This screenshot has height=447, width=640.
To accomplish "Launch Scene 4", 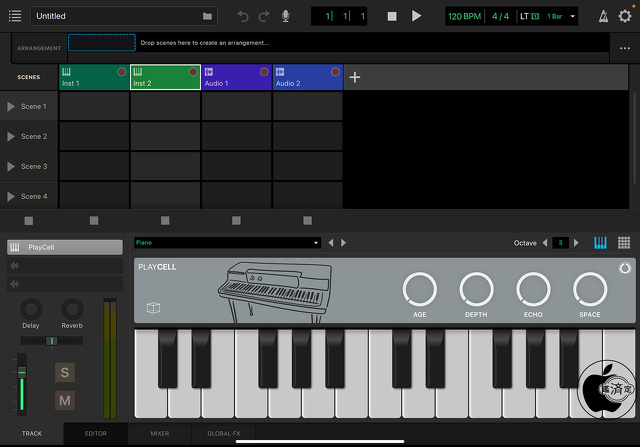I will (11, 197).
